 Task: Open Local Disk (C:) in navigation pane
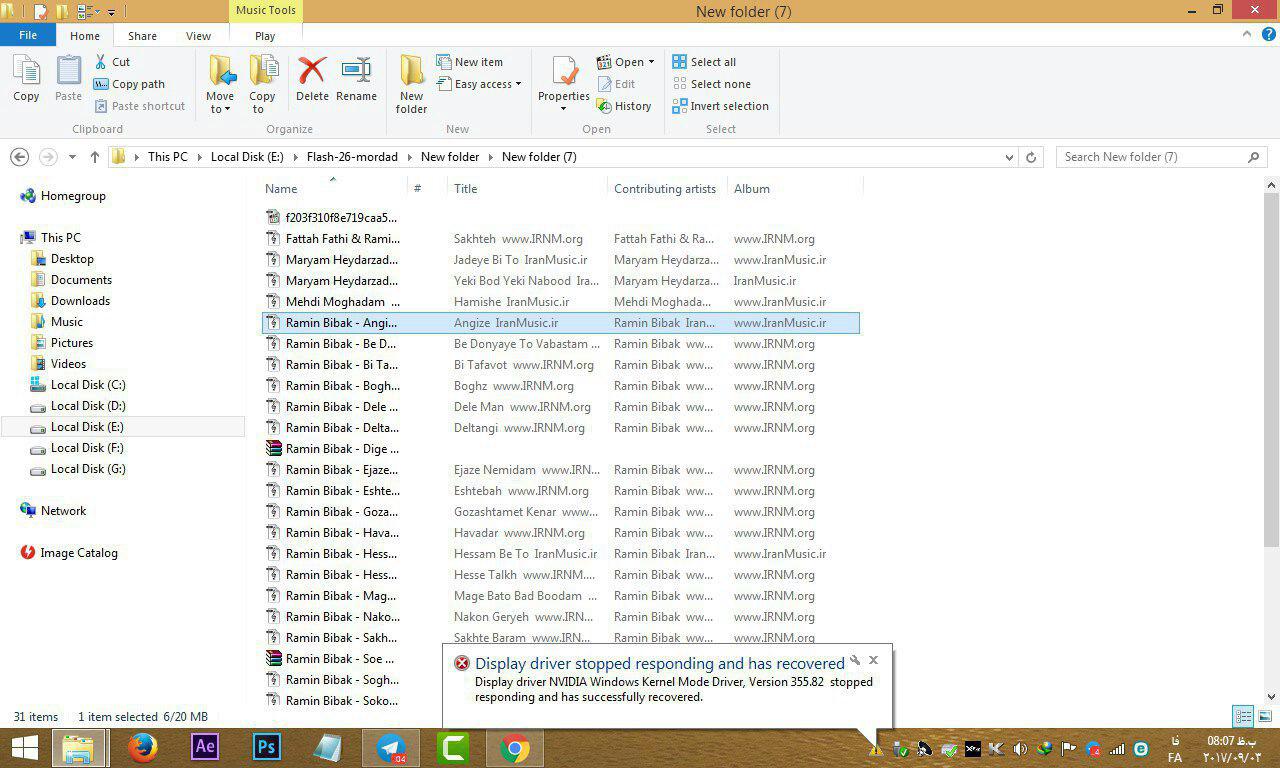[88, 385]
